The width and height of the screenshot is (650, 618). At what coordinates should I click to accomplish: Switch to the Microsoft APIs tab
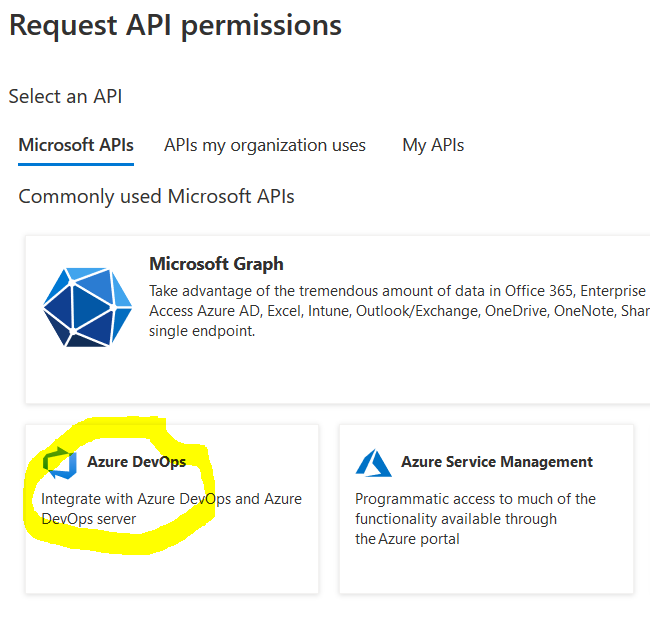pyautogui.click(x=76, y=145)
